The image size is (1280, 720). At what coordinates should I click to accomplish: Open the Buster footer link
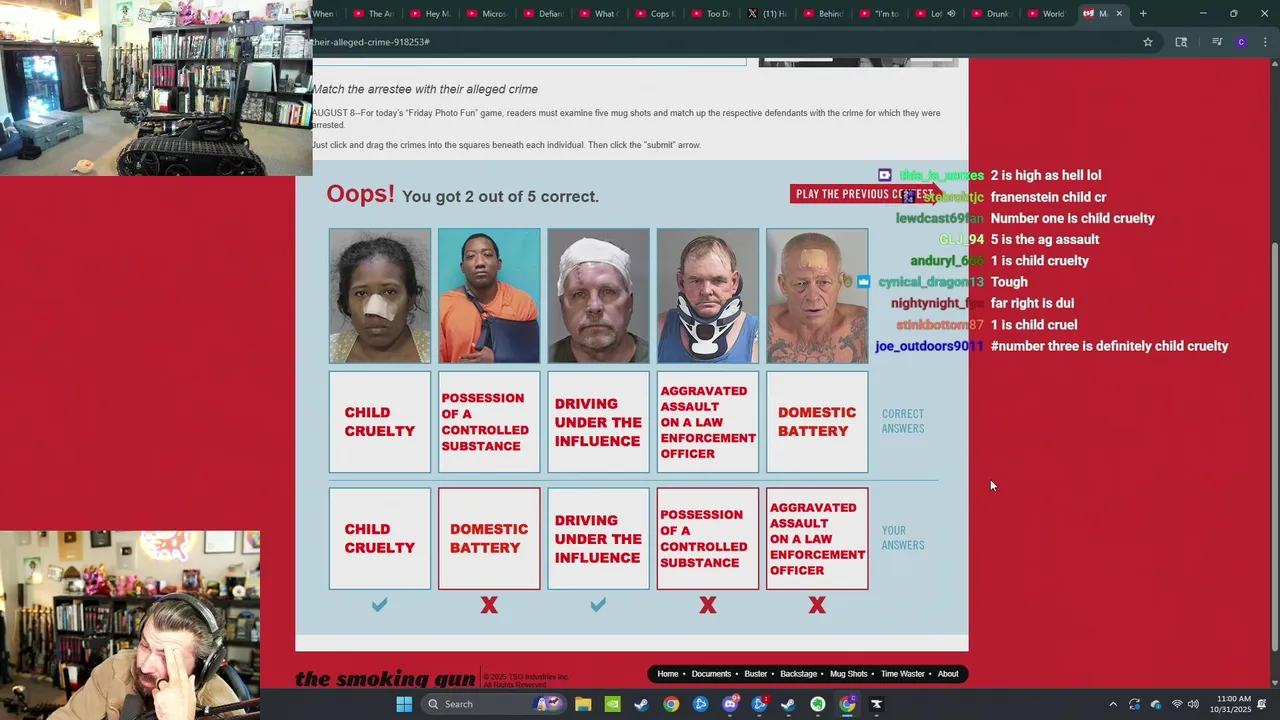pyautogui.click(x=756, y=674)
